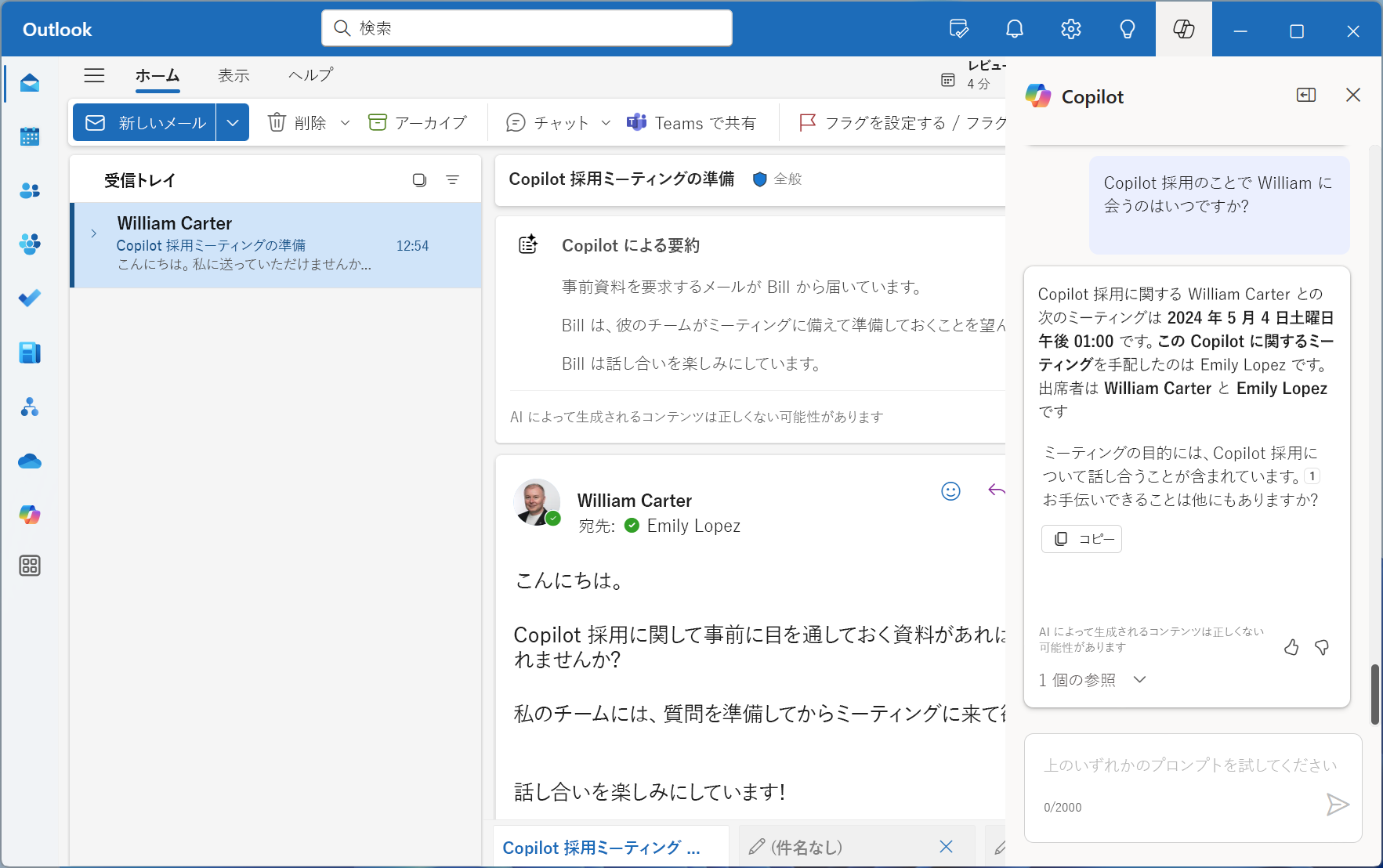Open Groups icon in the sidebar
This screenshot has height=868, width=1383.
coord(30,244)
